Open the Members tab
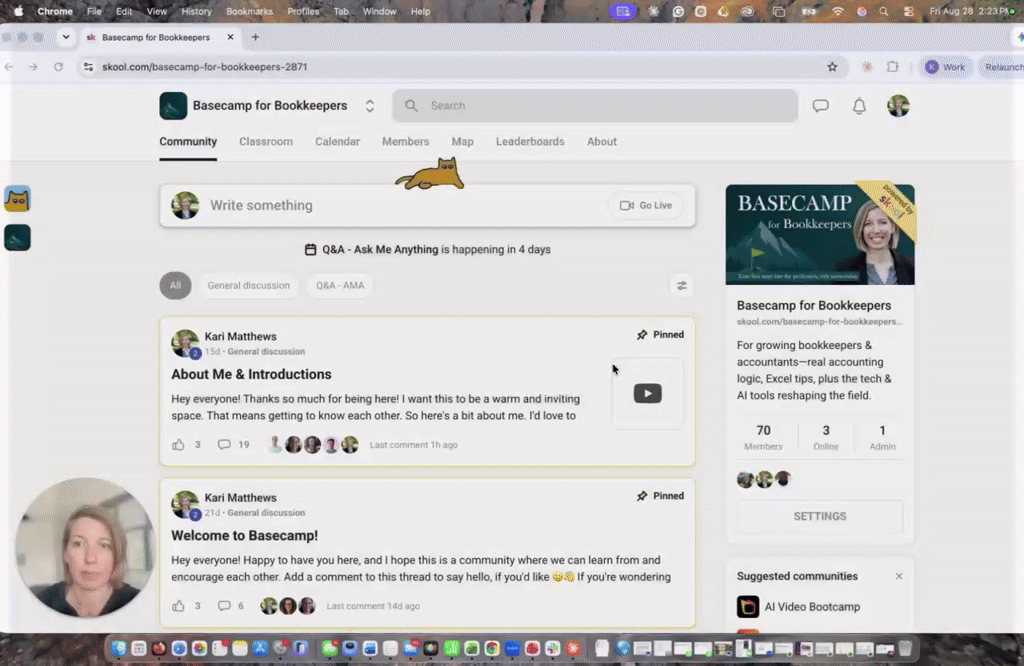Viewport: 1024px width, 666px height. [406, 142]
